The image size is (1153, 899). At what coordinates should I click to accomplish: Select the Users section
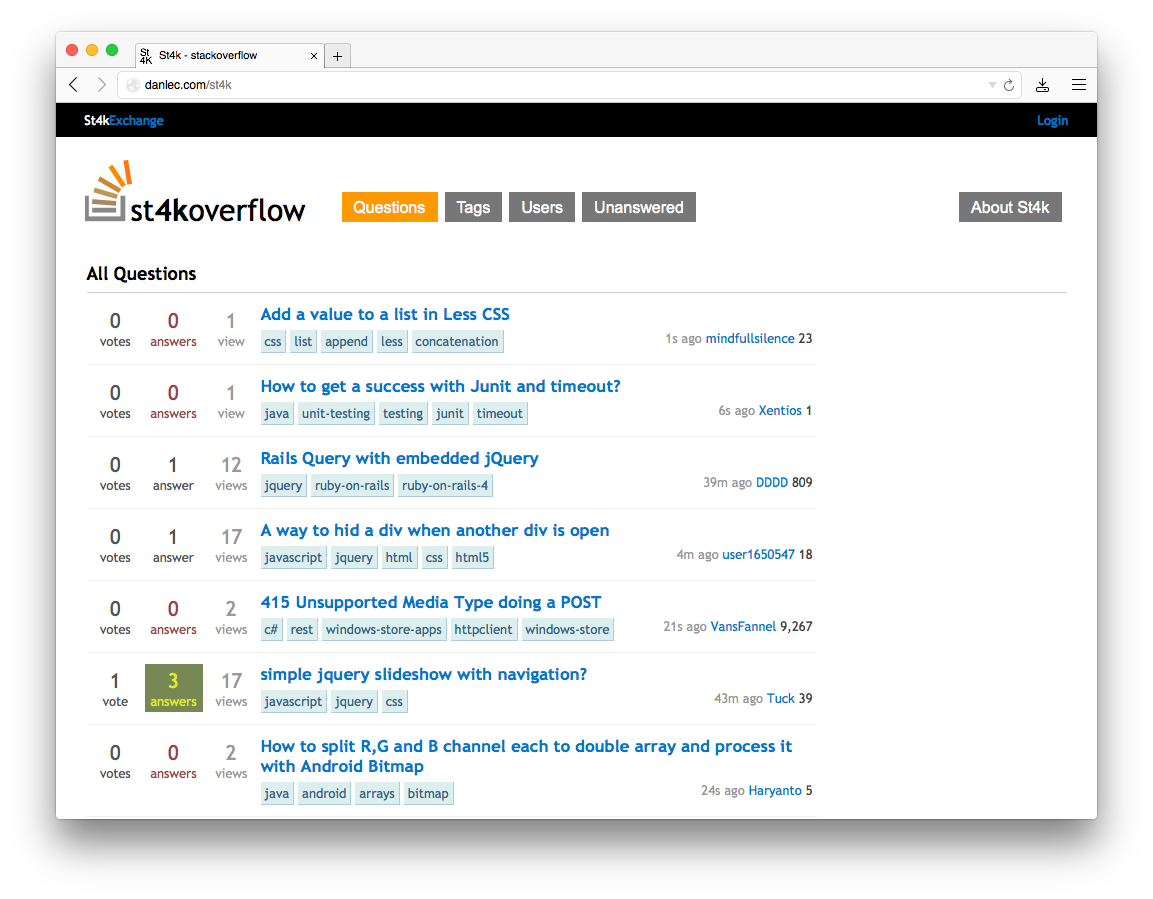541,207
